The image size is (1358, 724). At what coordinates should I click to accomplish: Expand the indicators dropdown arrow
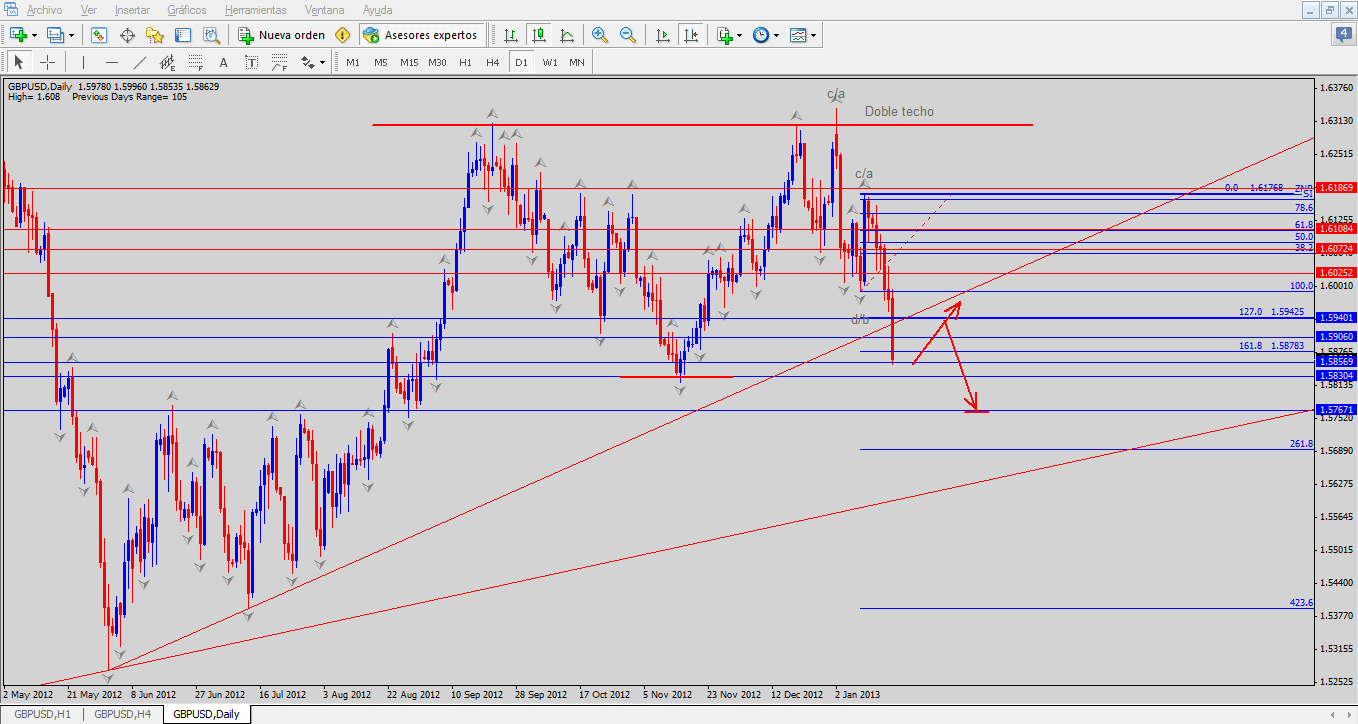[740, 35]
